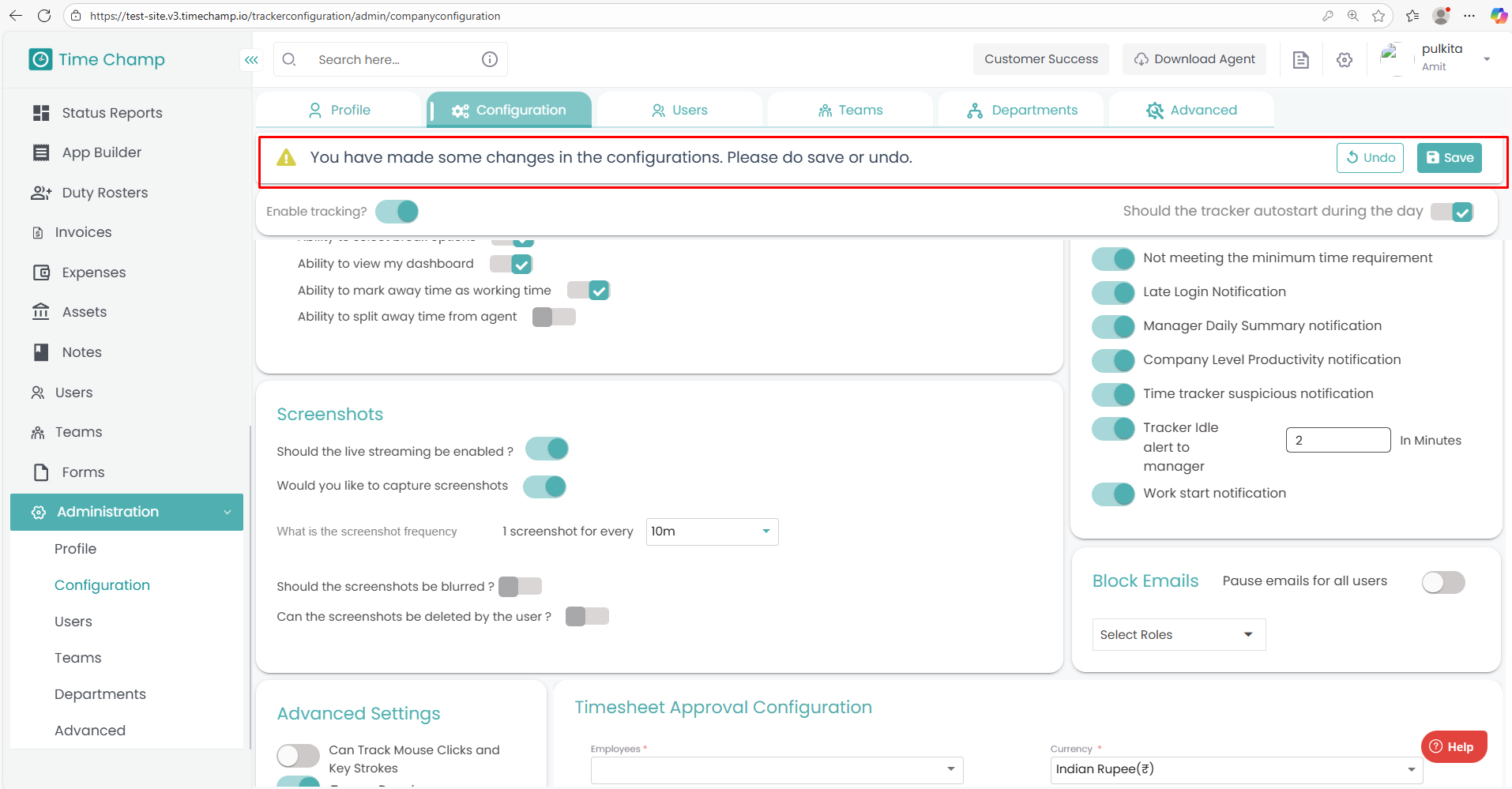Open the Currency dropdown
Screen dimensions: 1512x789
[1236, 769]
